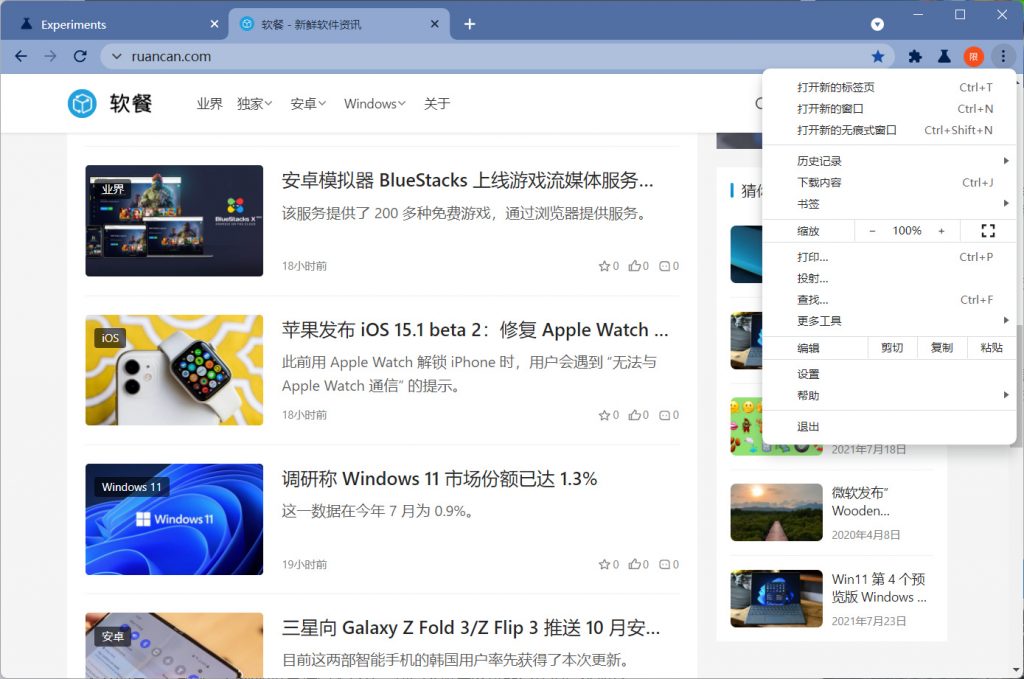The image size is (1024, 679).
Task: Click the 软餐 site logo
Action: click(x=110, y=103)
